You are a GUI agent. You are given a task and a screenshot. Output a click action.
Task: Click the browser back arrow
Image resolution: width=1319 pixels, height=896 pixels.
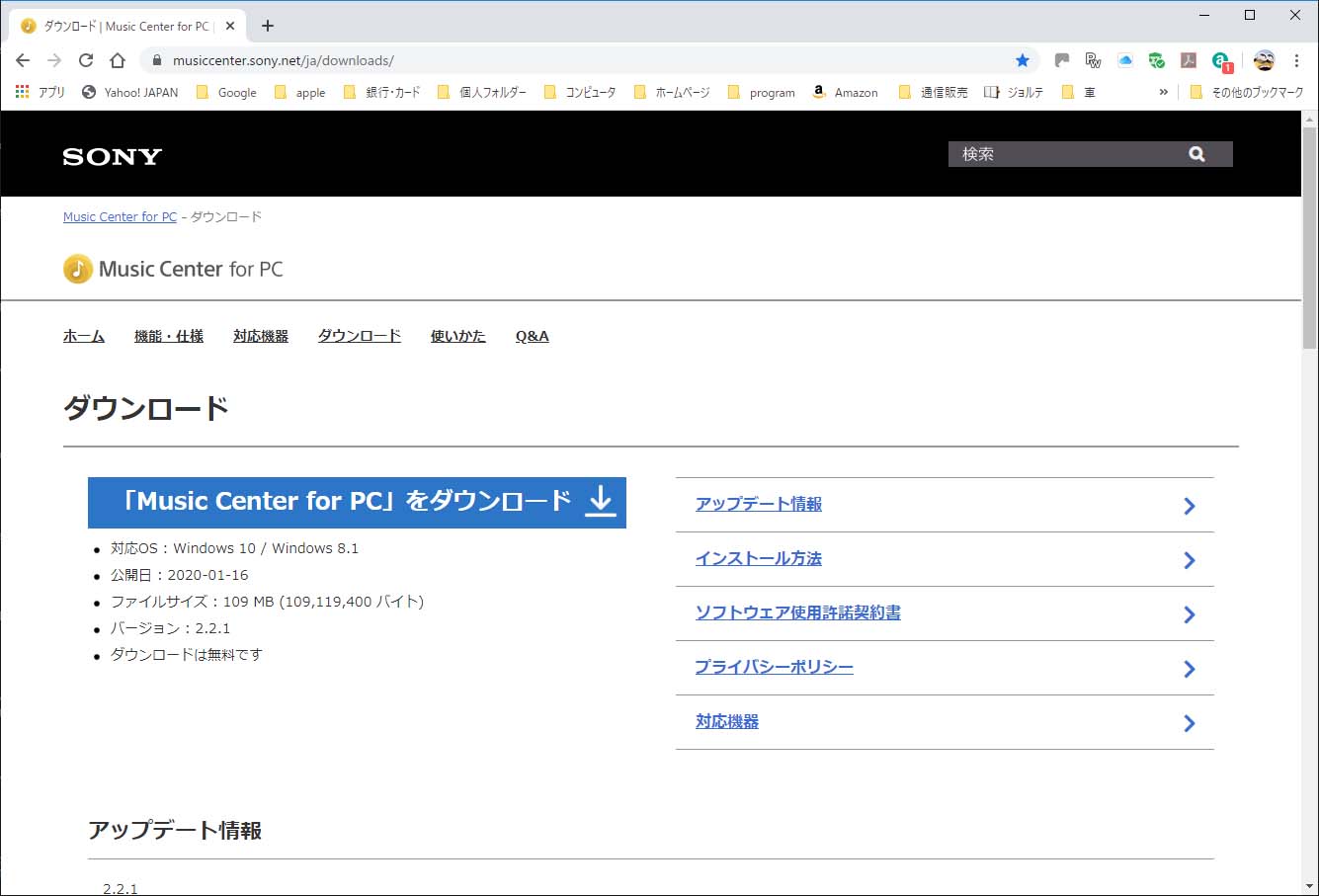click(23, 60)
